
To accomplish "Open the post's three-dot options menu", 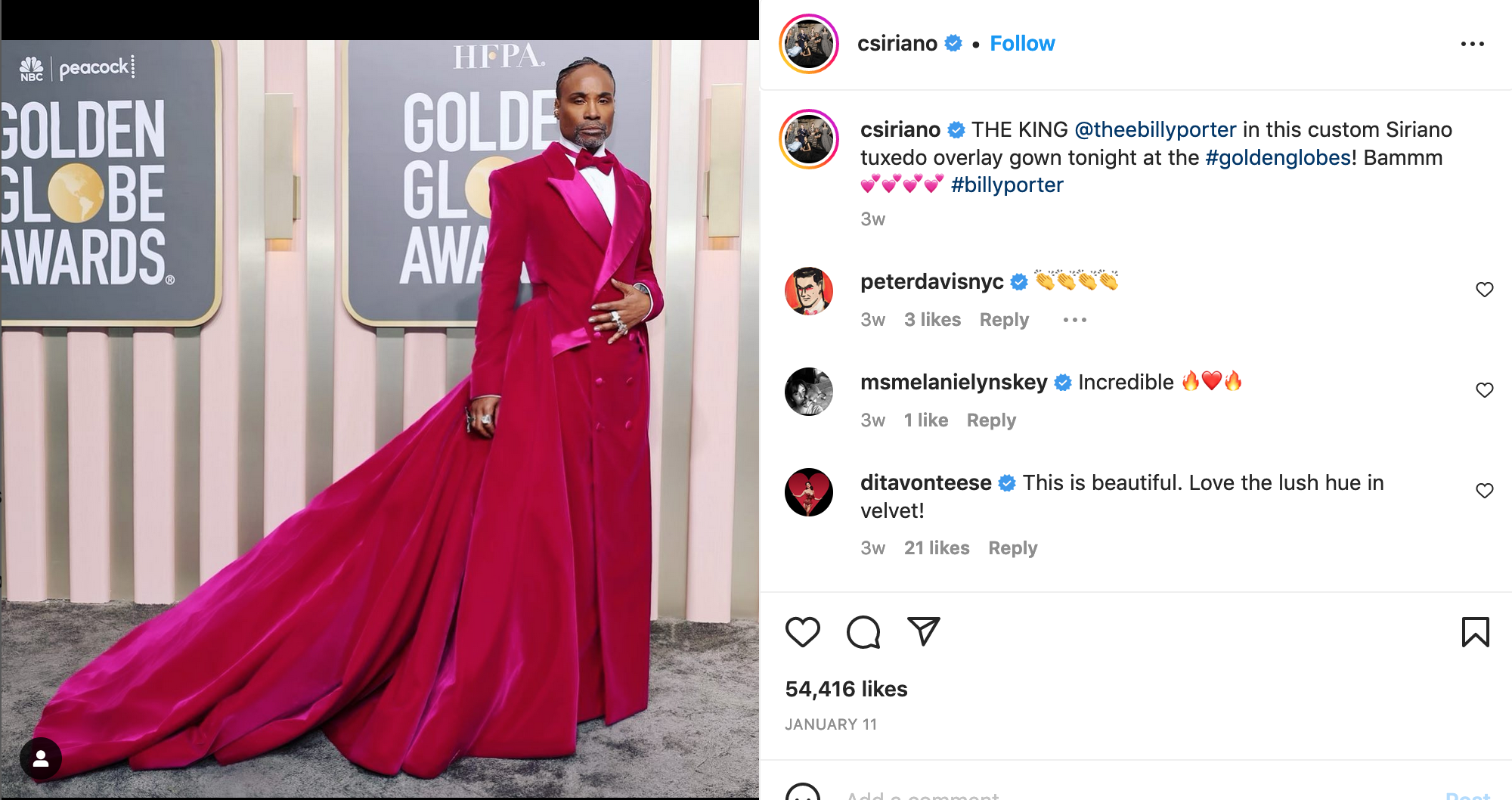I will (1472, 44).
